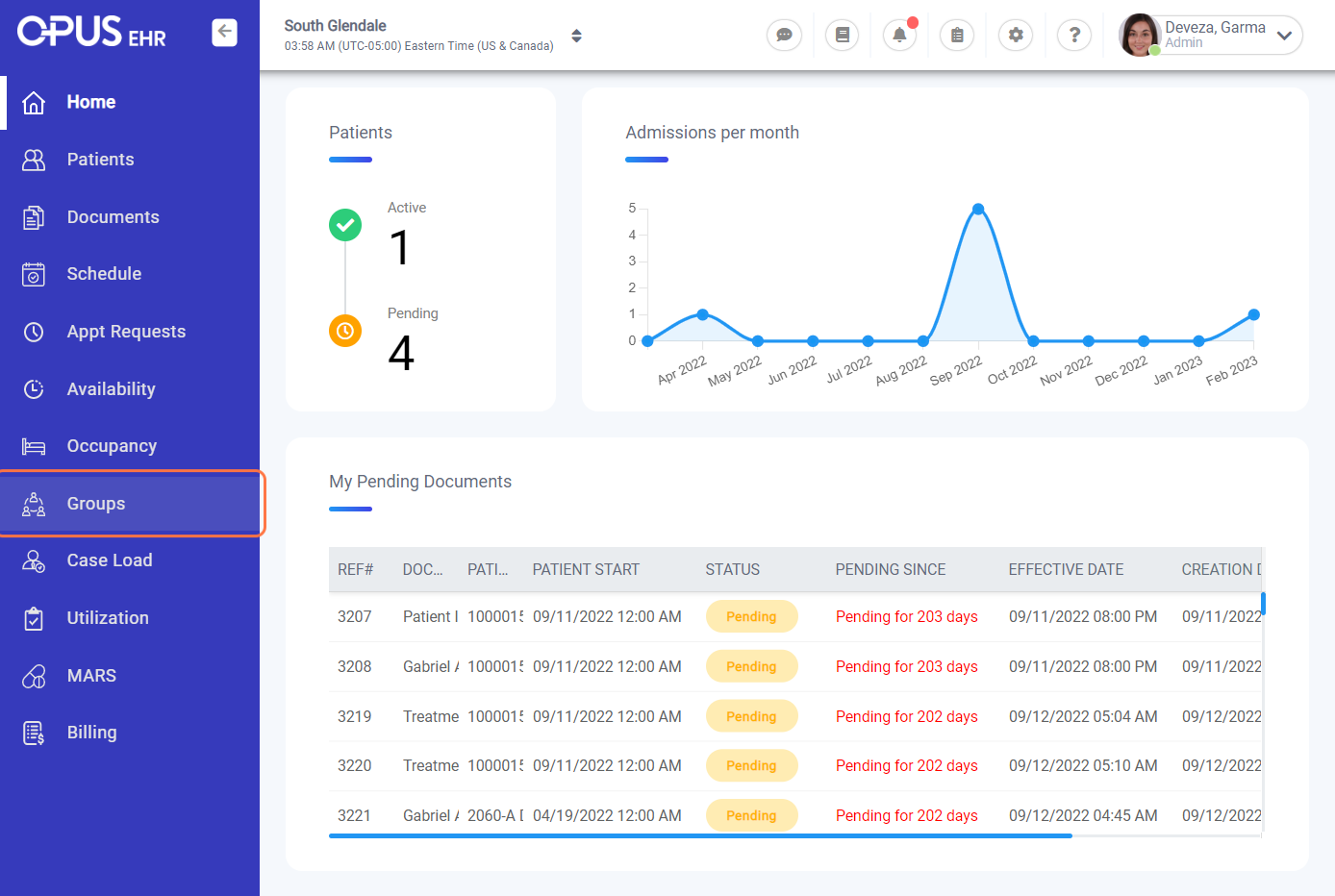Collapse the sidebar with the back arrow button
Screen dimensions: 1335x896
224,33
